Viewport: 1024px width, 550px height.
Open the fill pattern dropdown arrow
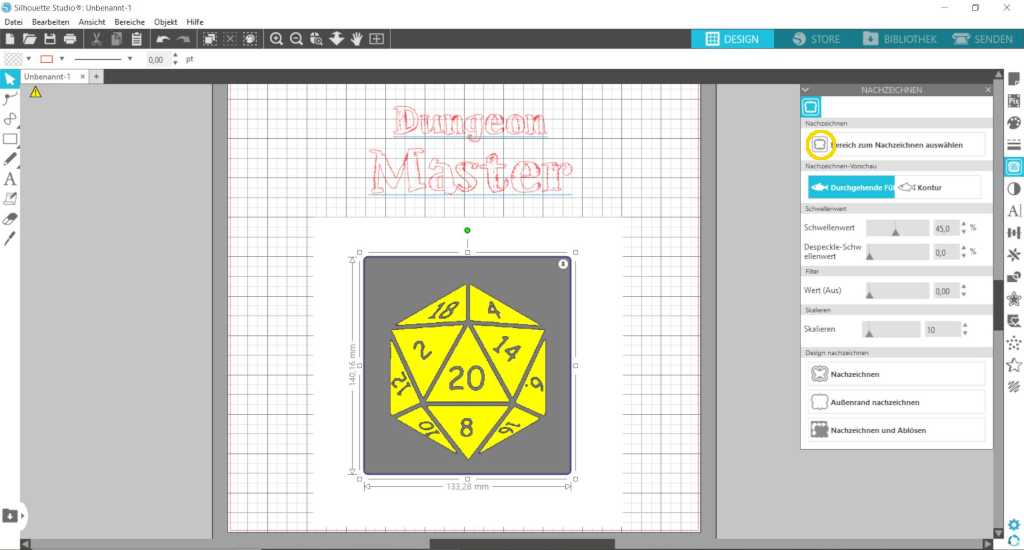click(x=29, y=59)
